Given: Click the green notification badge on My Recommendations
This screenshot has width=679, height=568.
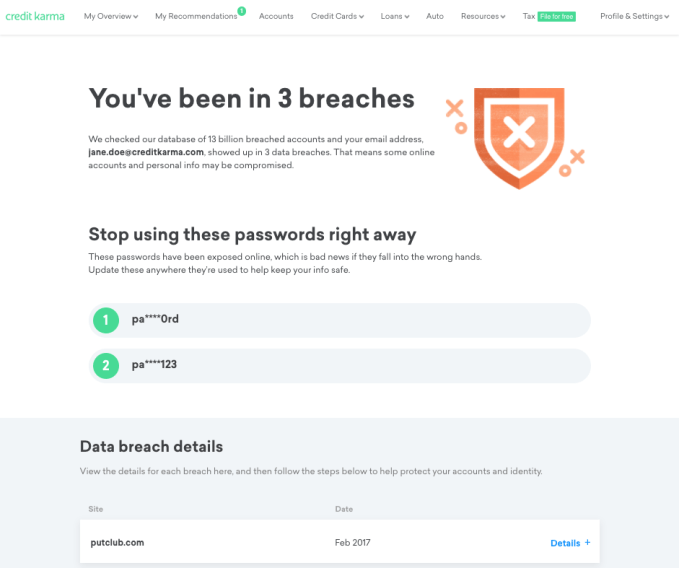Looking at the screenshot, I should [x=242, y=11].
